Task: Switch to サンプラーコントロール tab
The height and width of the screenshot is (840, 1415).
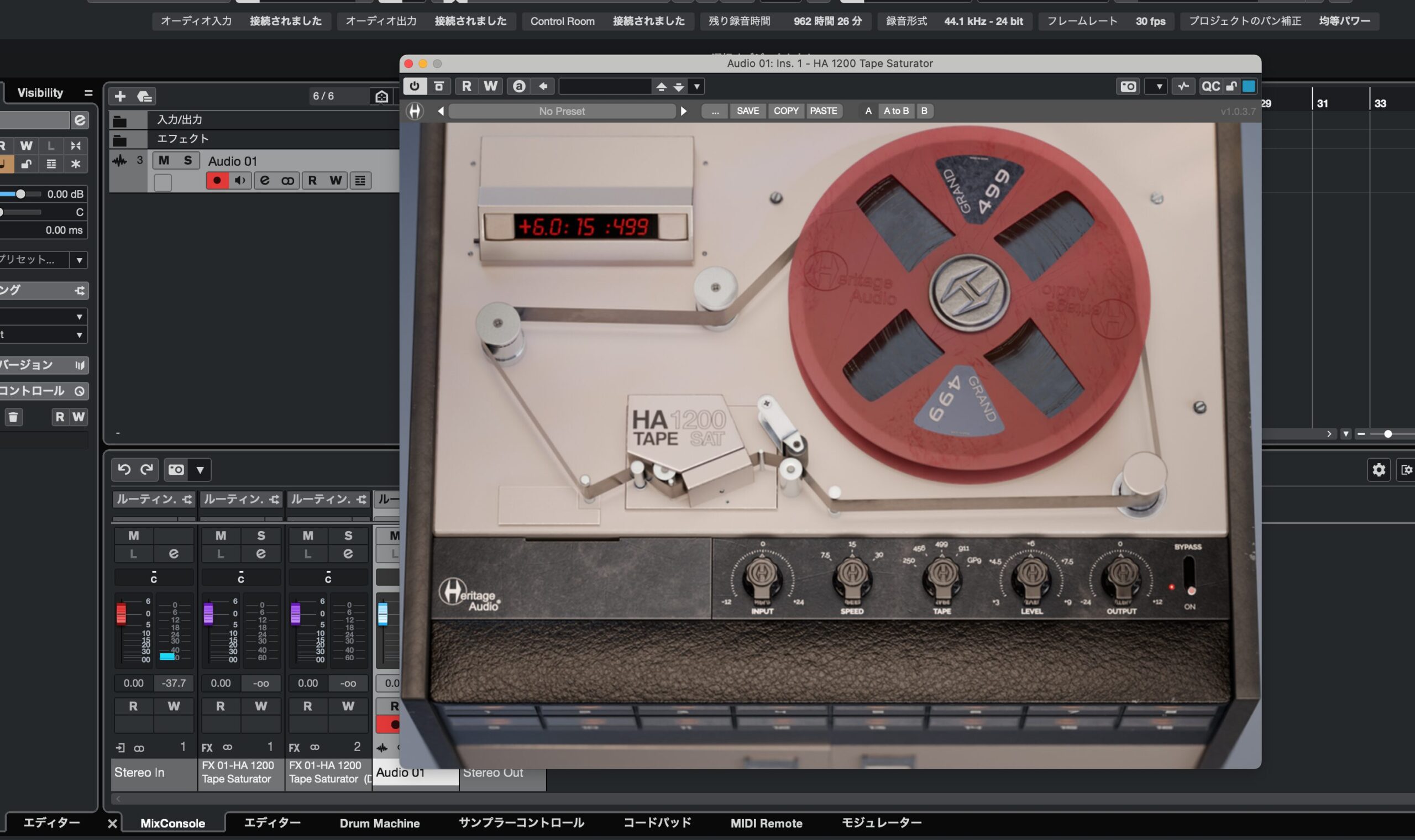Action: point(521,822)
